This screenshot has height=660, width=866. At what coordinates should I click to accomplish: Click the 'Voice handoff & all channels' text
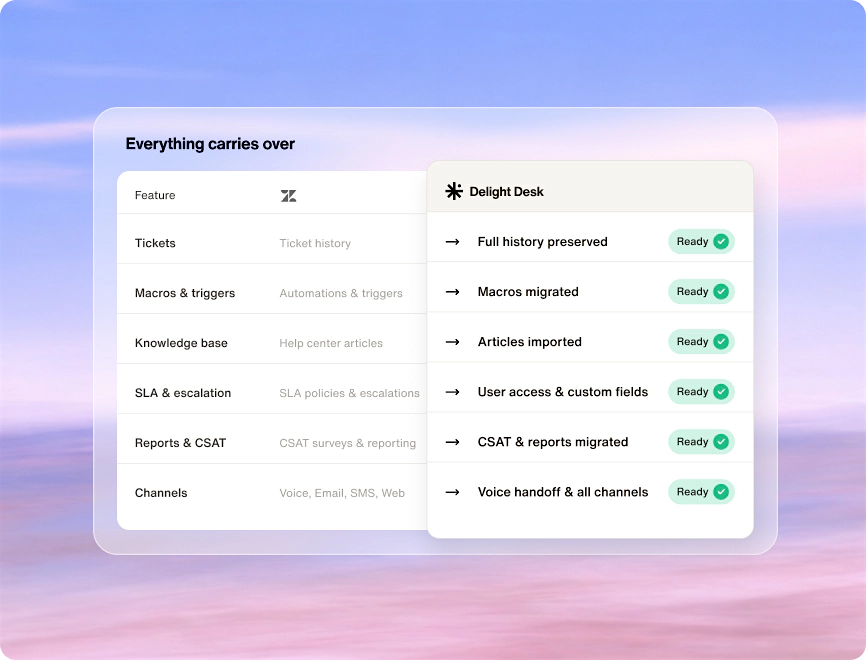click(x=563, y=492)
